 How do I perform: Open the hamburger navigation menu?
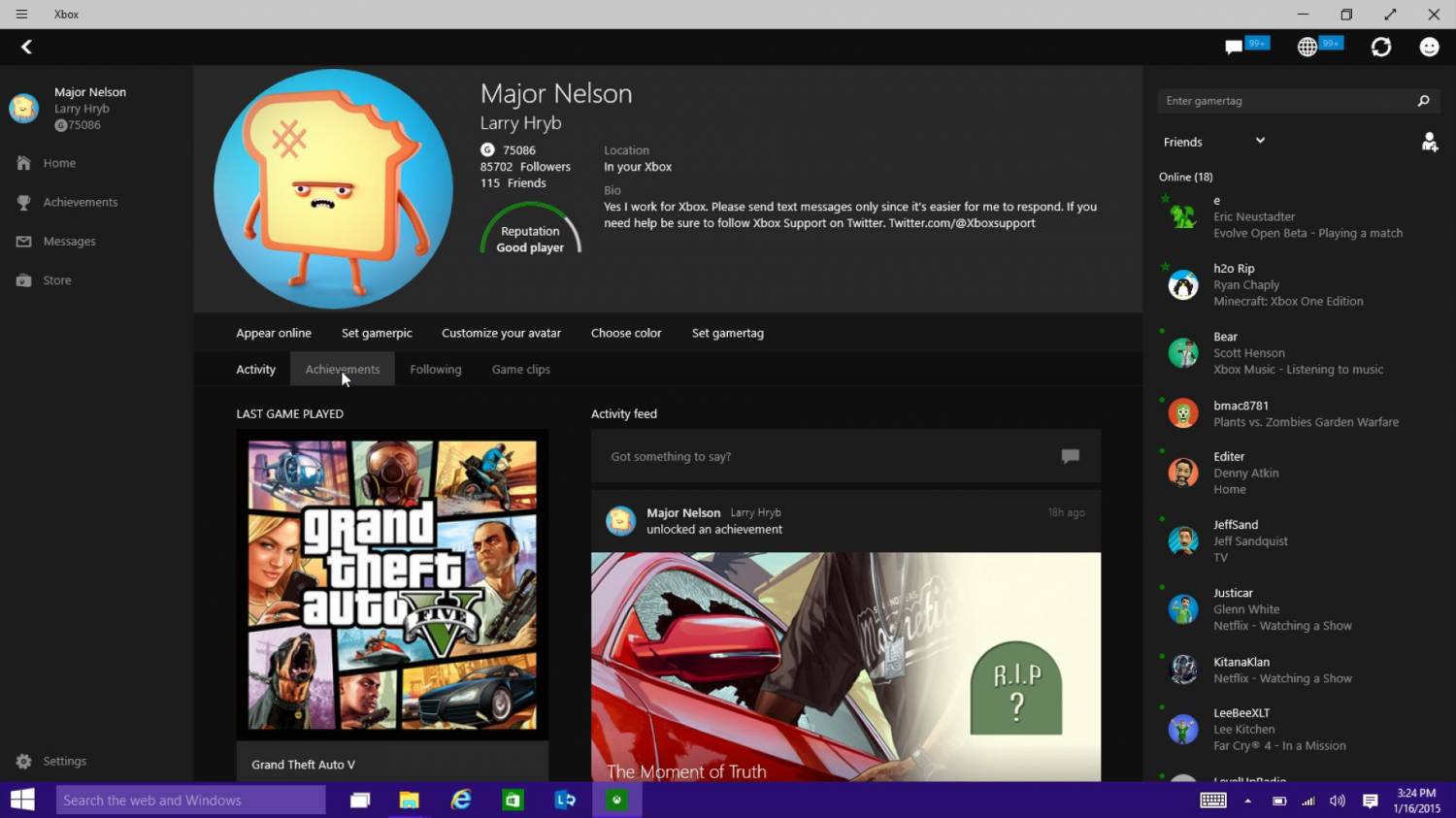tap(20, 14)
